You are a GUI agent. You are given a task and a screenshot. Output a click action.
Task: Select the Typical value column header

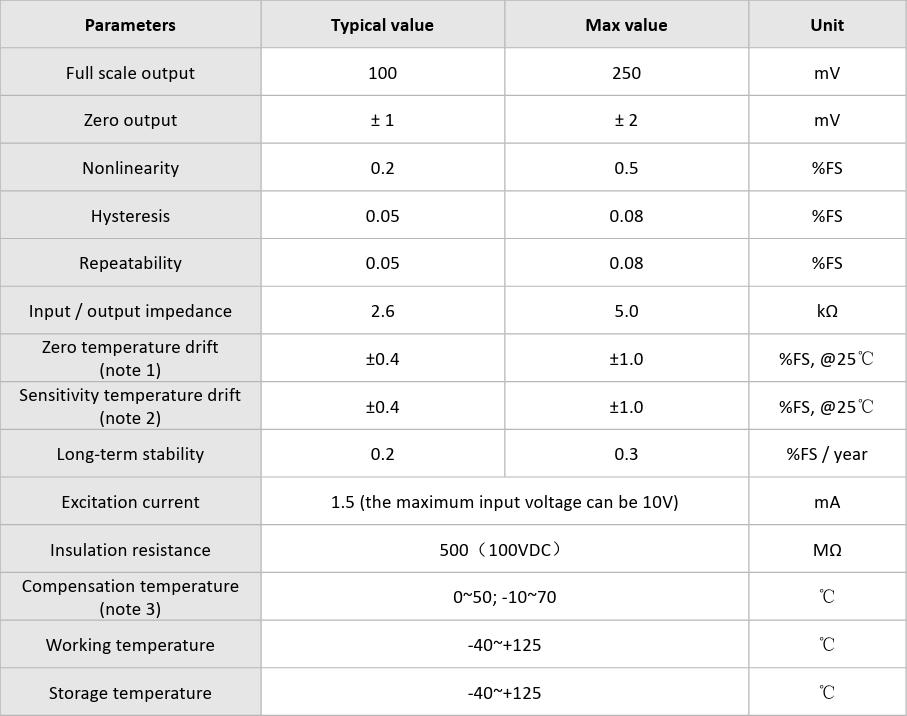point(382,25)
